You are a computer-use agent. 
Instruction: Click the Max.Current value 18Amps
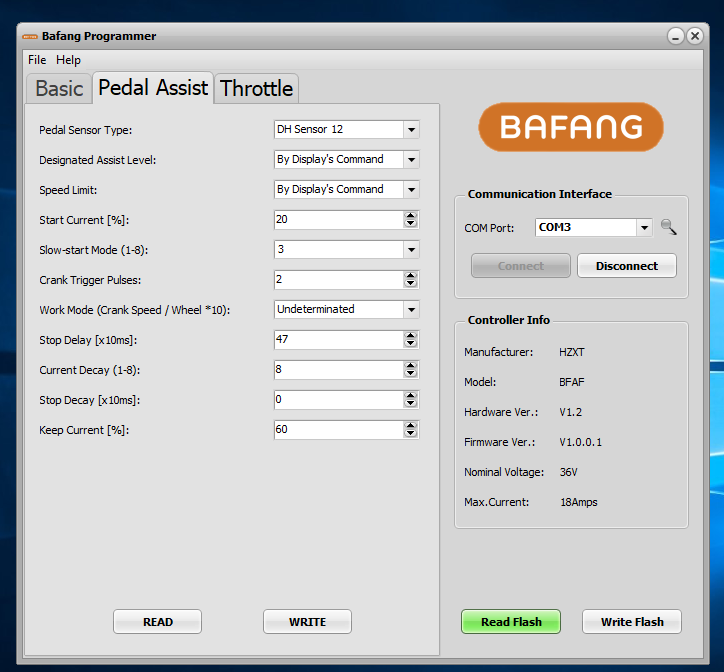click(579, 502)
